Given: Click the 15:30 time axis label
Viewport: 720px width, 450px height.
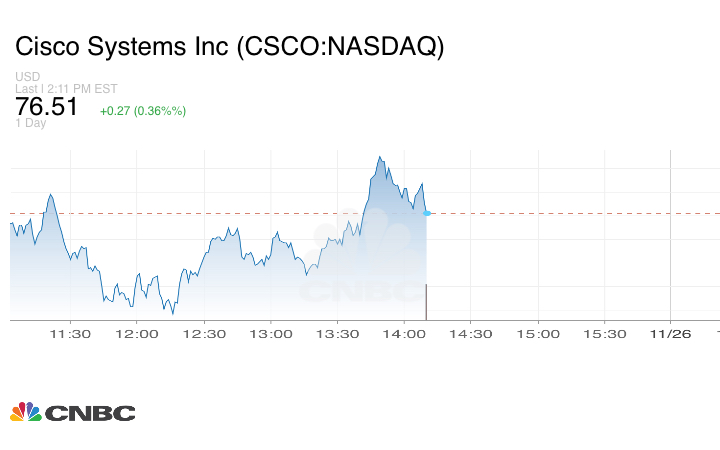Looking at the screenshot, I should [604, 334].
